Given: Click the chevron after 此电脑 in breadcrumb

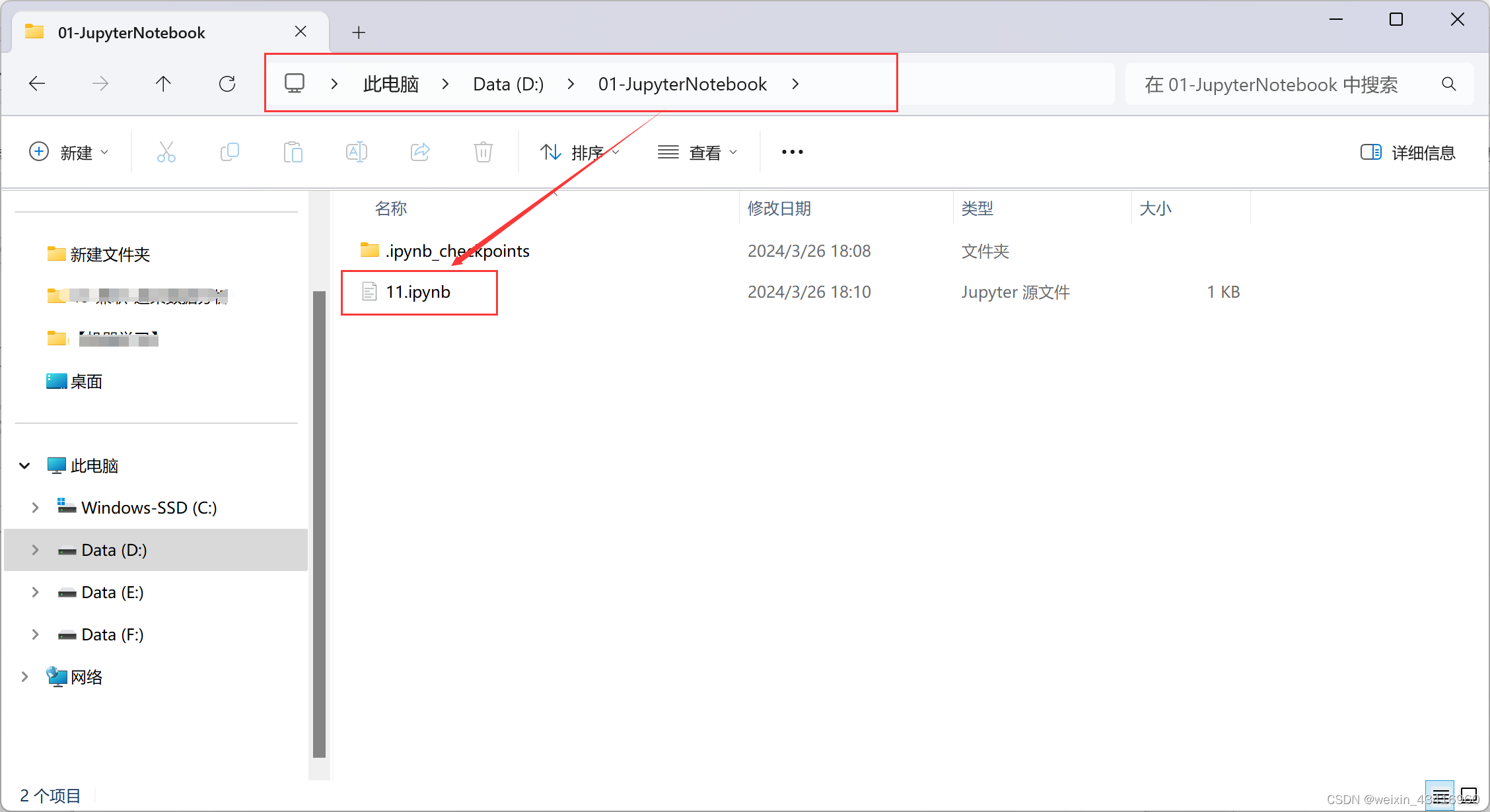Looking at the screenshot, I should click(x=446, y=84).
